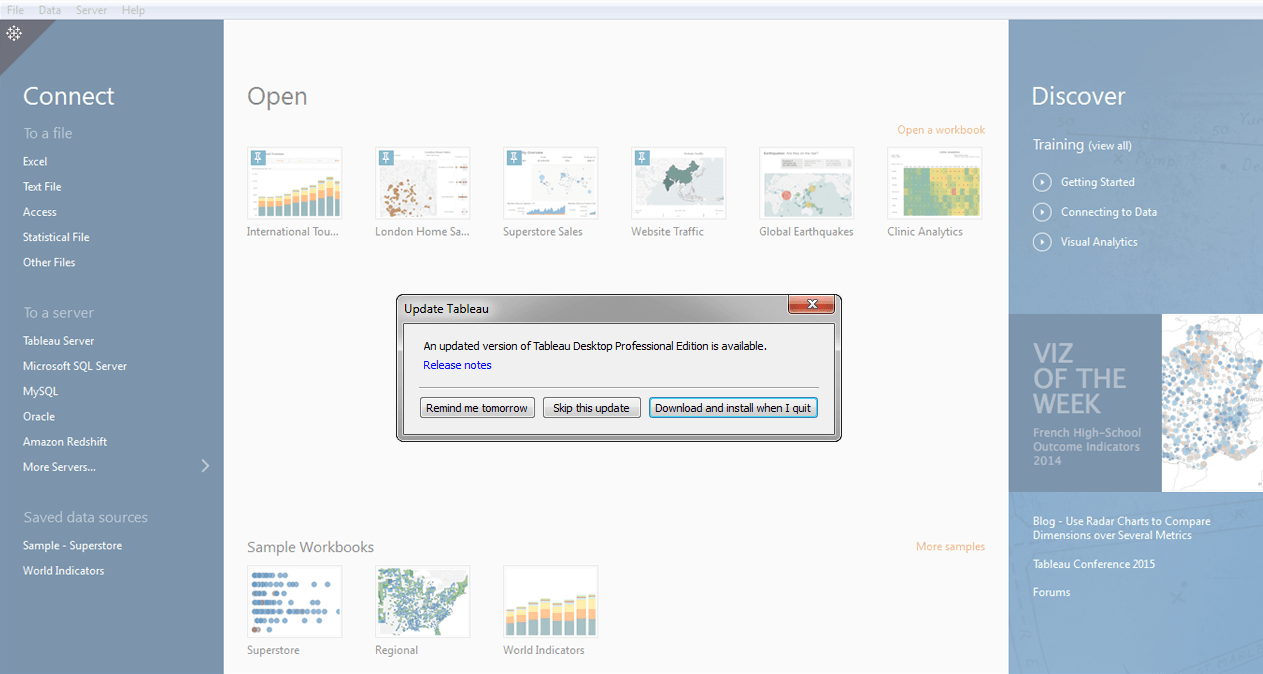Open the Global Earthquakes workbook thumbnail
This screenshot has height=674, width=1263.
806,184
